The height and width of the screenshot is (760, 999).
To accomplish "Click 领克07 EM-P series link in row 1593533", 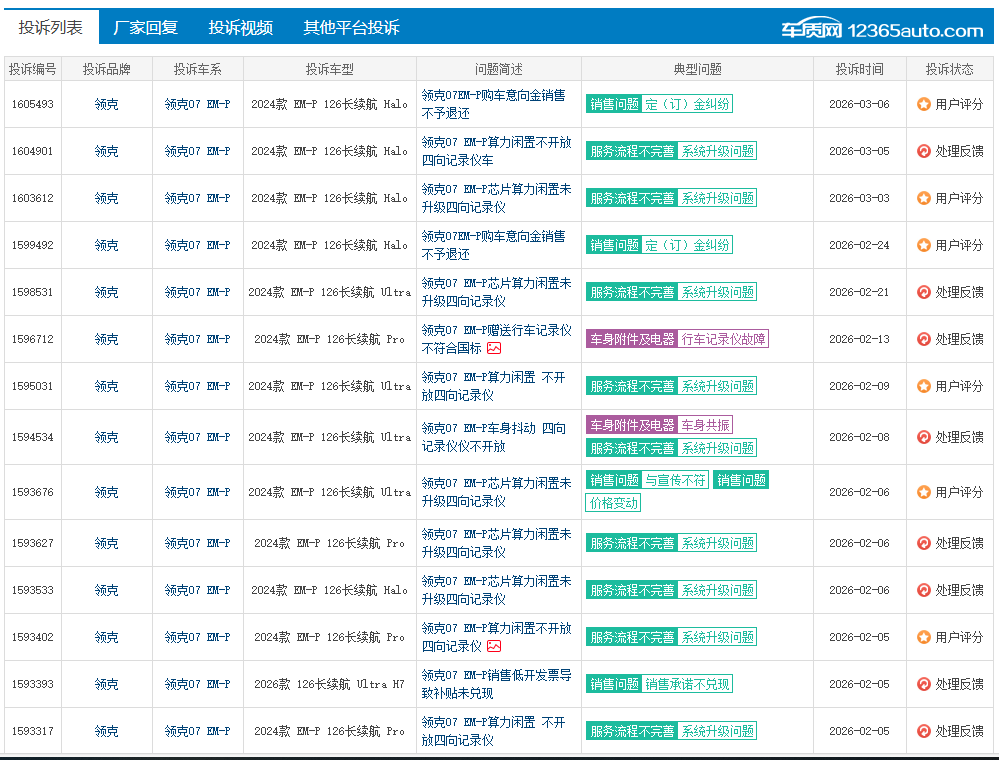I will coord(197,590).
